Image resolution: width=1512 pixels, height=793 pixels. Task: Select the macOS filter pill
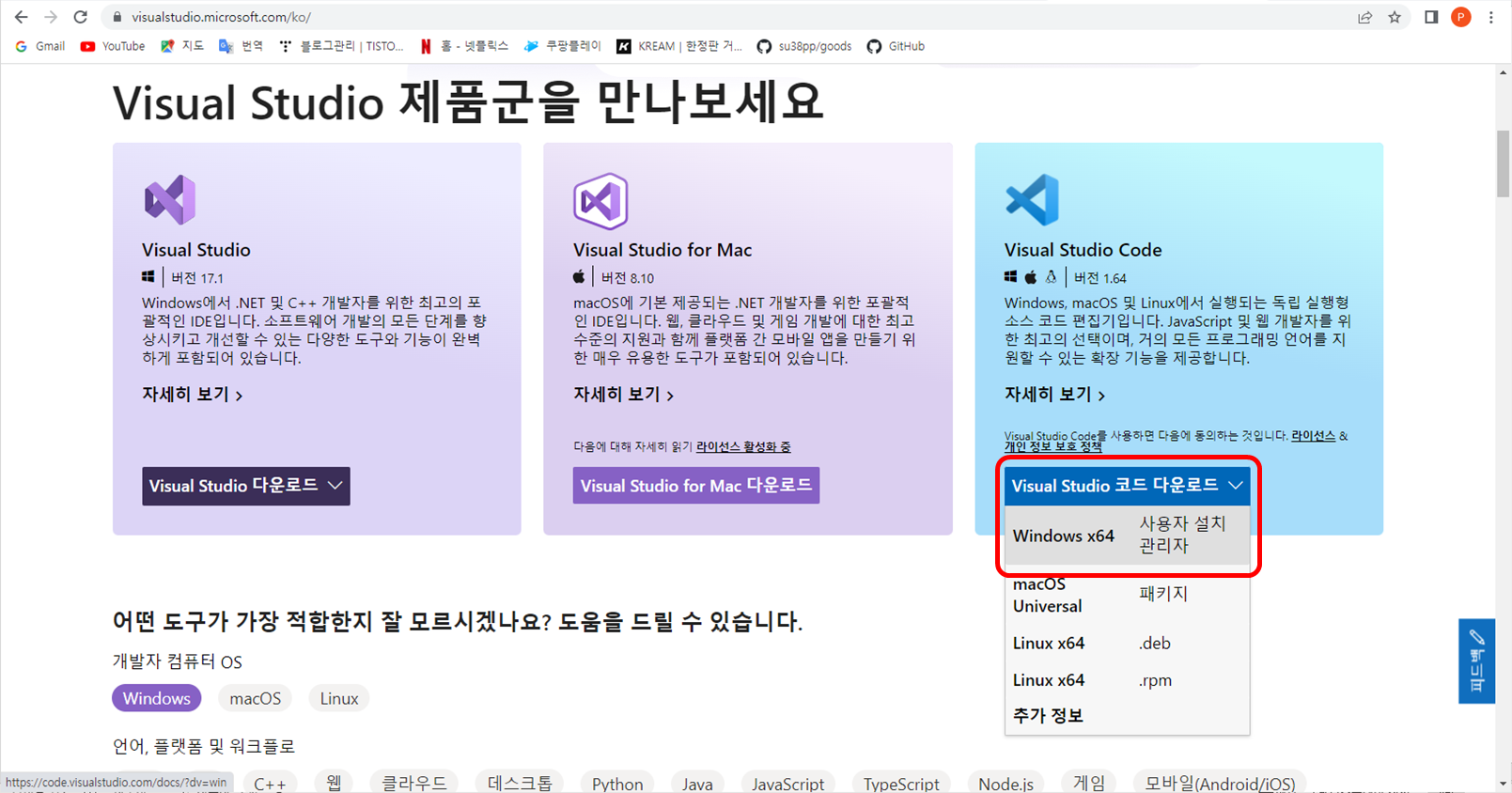tap(256, 698)
